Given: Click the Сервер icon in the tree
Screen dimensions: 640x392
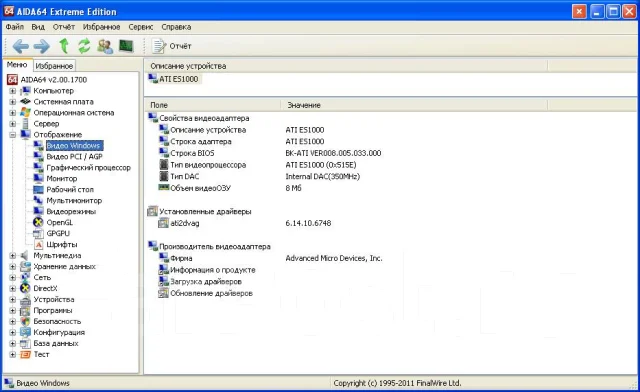Looking at the screenshot, I should coord(25,124).
